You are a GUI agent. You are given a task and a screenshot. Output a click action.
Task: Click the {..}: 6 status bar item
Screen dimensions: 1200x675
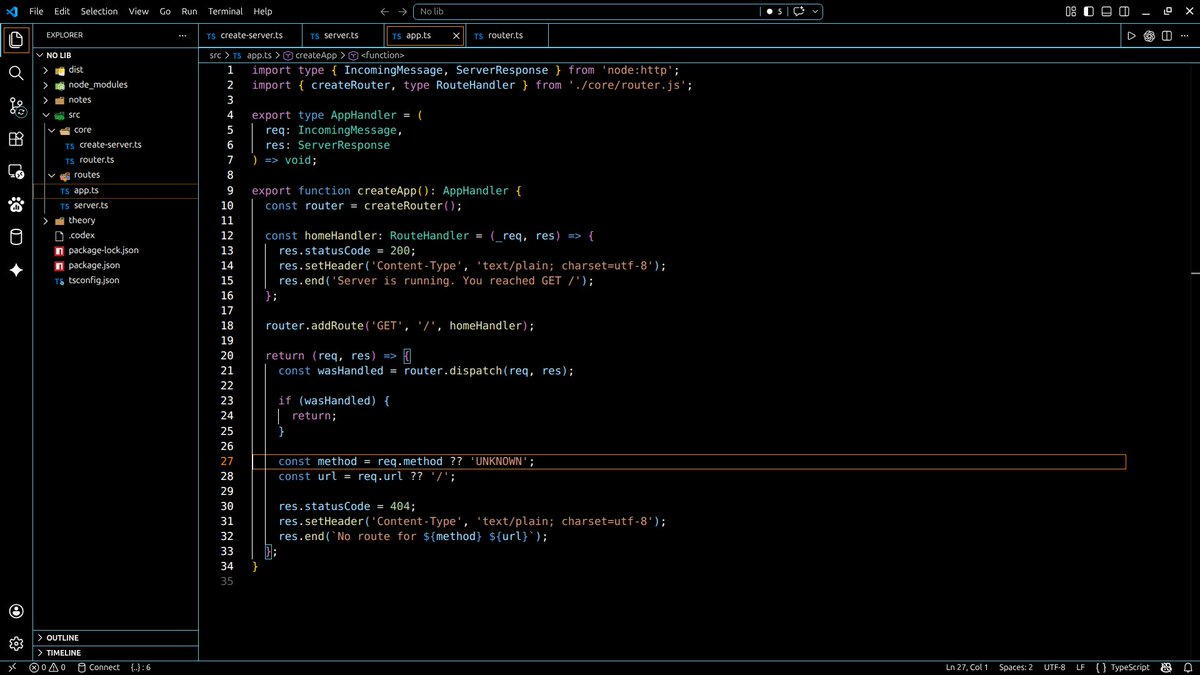coord(140,667)
